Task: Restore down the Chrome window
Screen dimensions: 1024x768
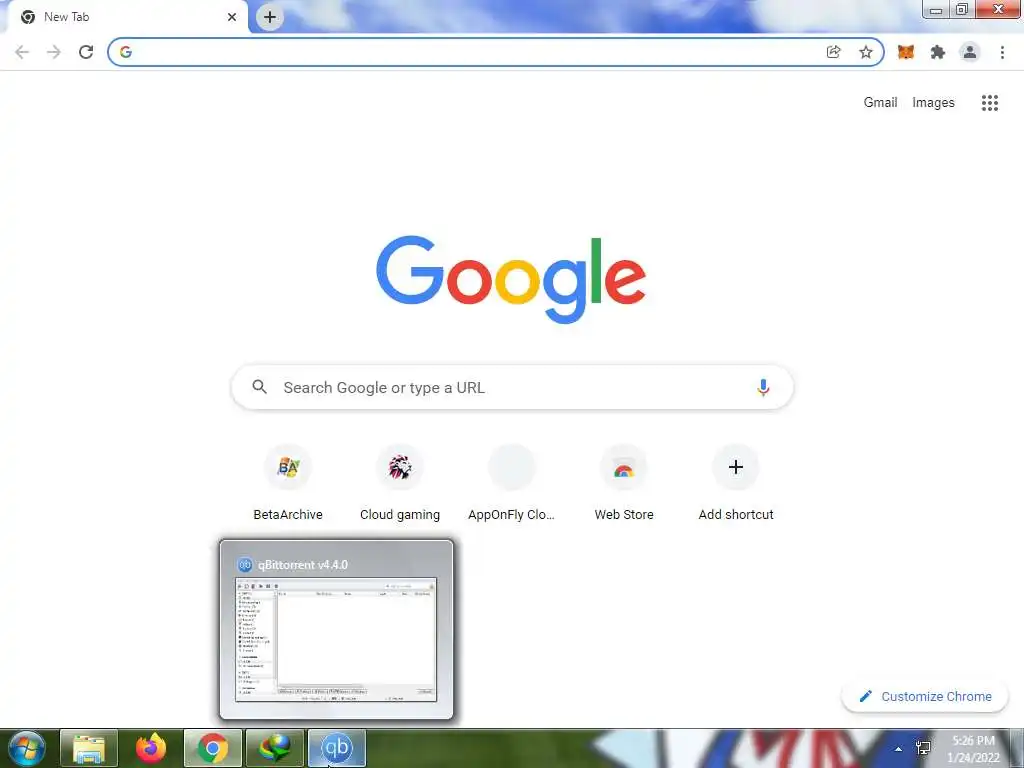Action: pos(962,9)
